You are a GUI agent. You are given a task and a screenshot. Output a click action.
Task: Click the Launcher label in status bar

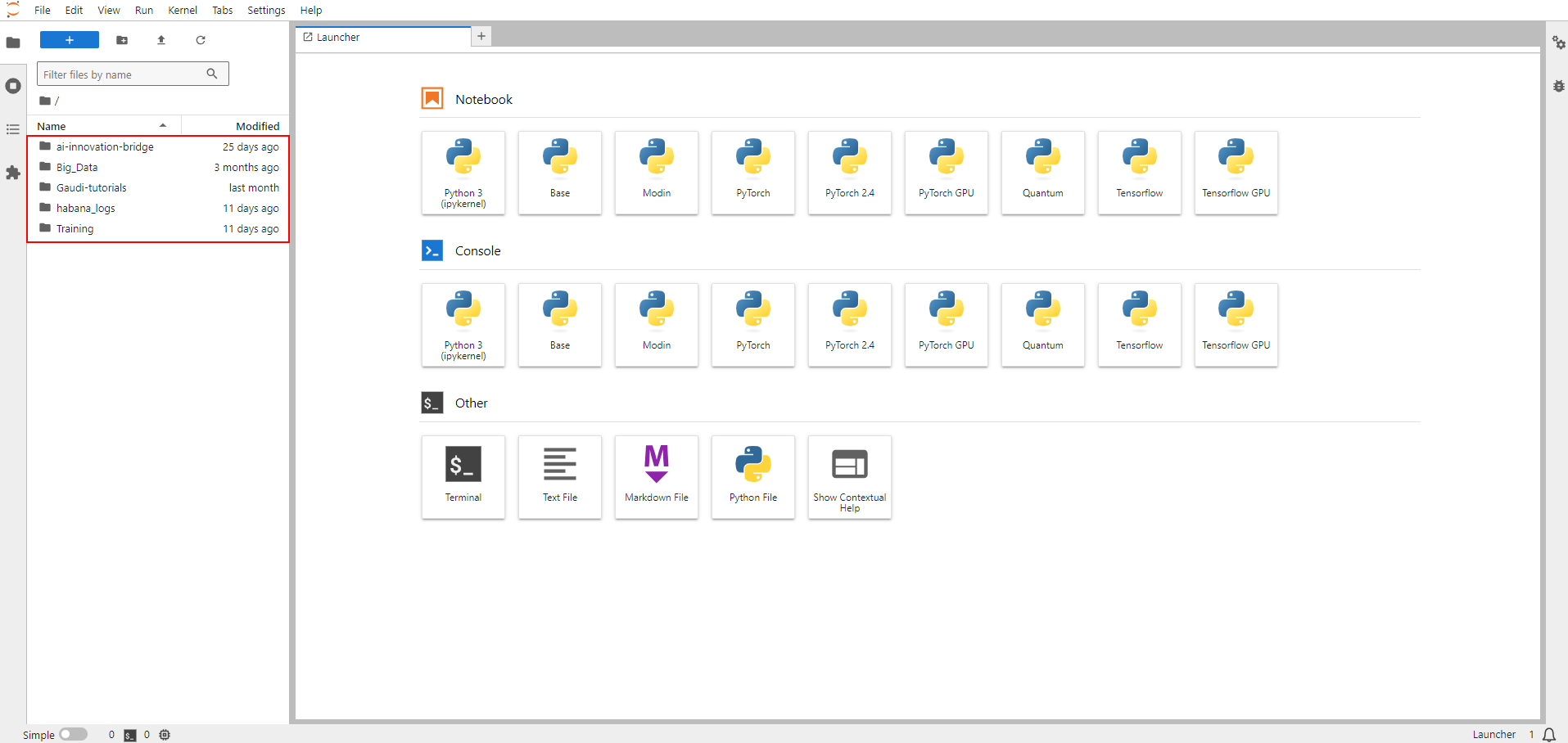[1493, 735]
